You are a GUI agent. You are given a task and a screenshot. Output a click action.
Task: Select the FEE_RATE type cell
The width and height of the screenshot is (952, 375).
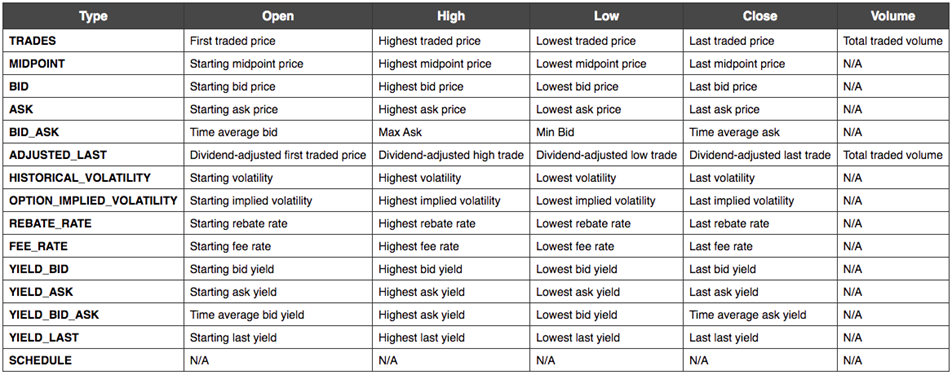point(94,246)
